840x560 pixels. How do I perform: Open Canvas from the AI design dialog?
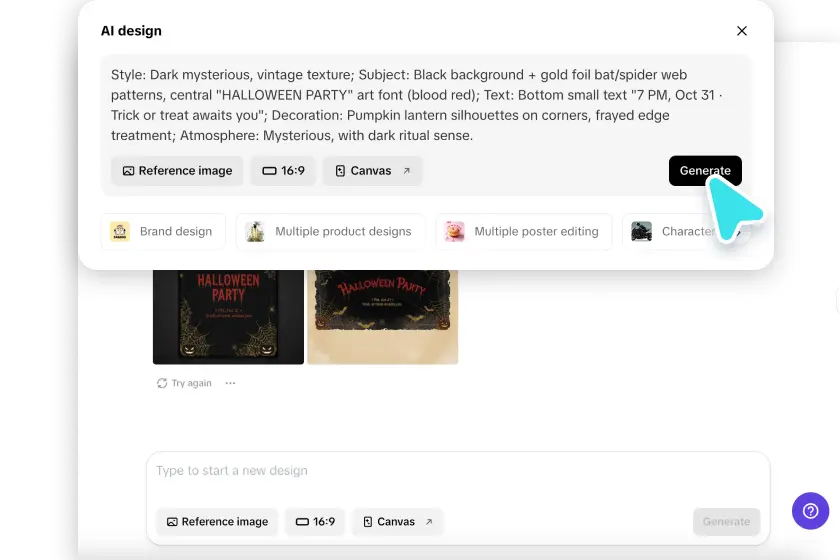click(x=372, y=171)
